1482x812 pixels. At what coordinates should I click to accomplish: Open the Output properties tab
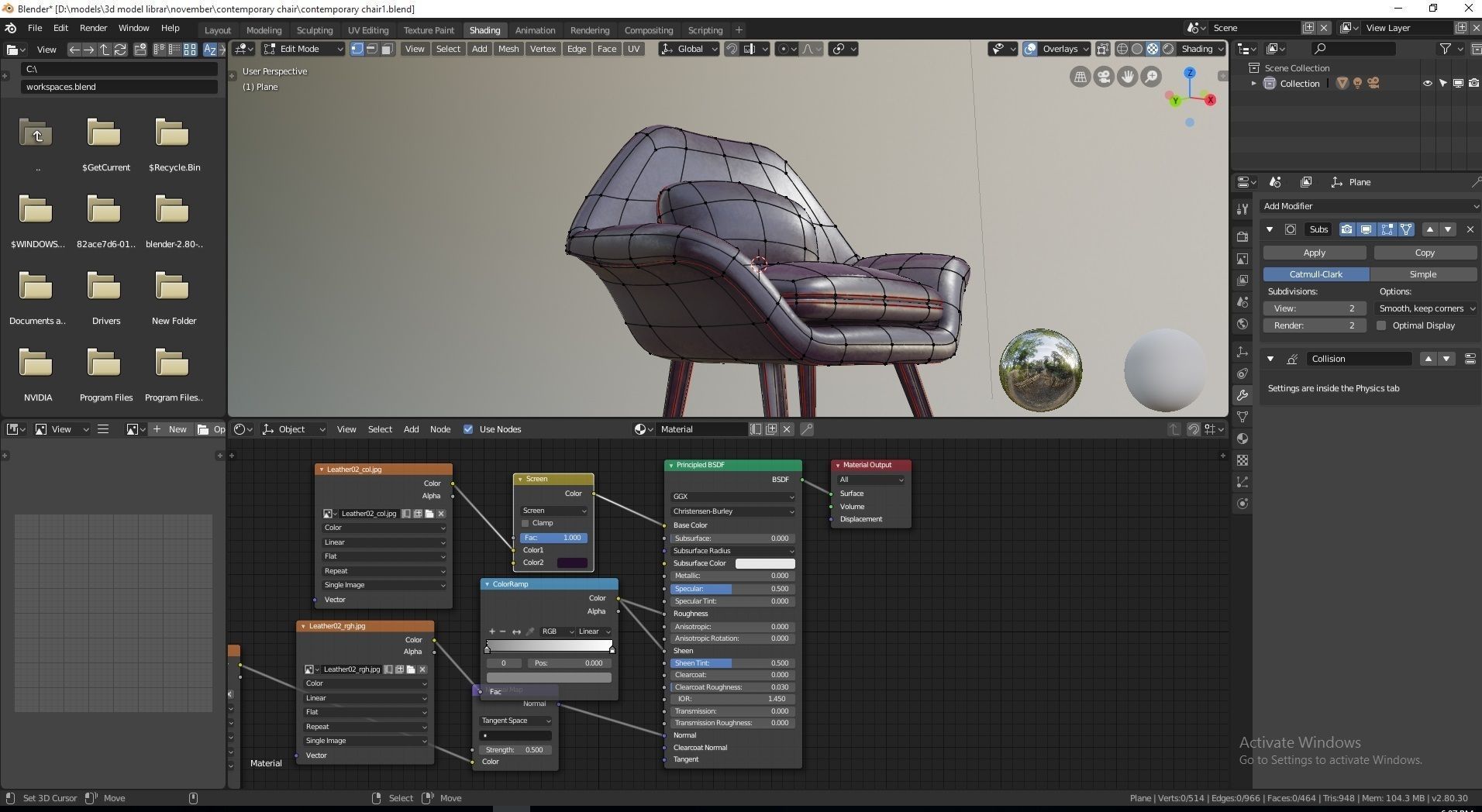point(1242,259)
